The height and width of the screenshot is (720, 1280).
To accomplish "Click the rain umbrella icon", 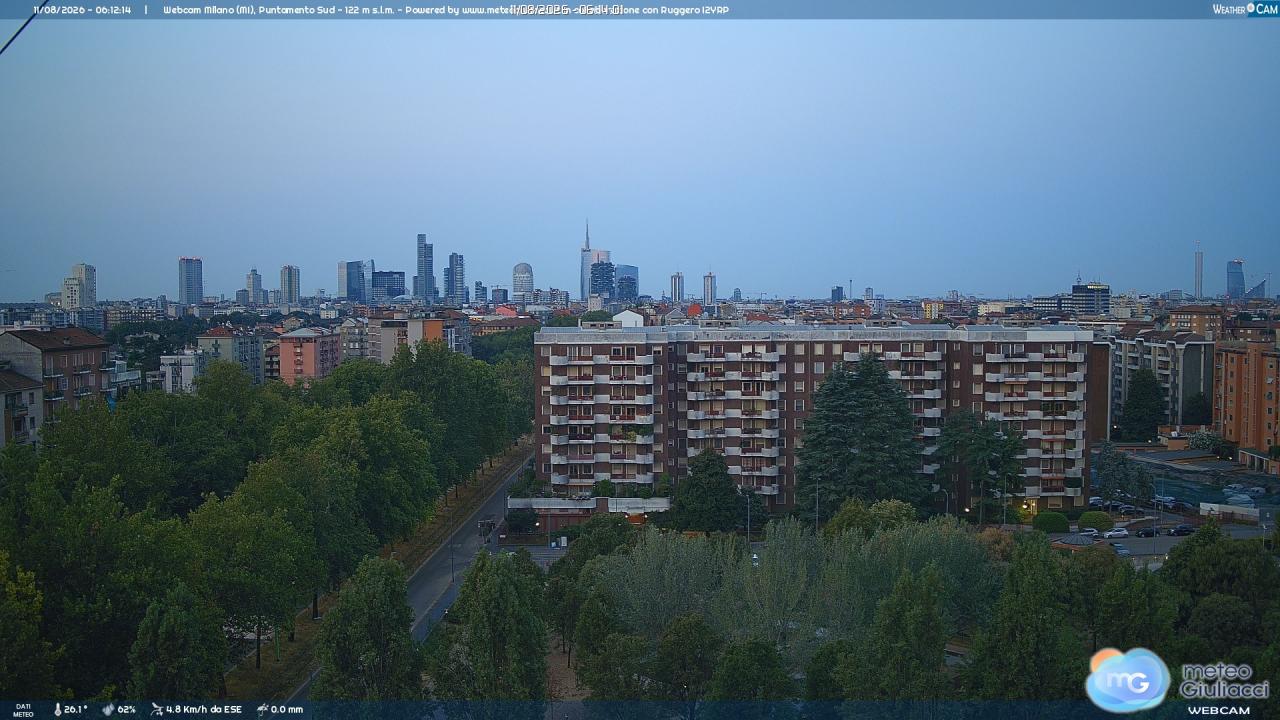I will click(262, 709).
